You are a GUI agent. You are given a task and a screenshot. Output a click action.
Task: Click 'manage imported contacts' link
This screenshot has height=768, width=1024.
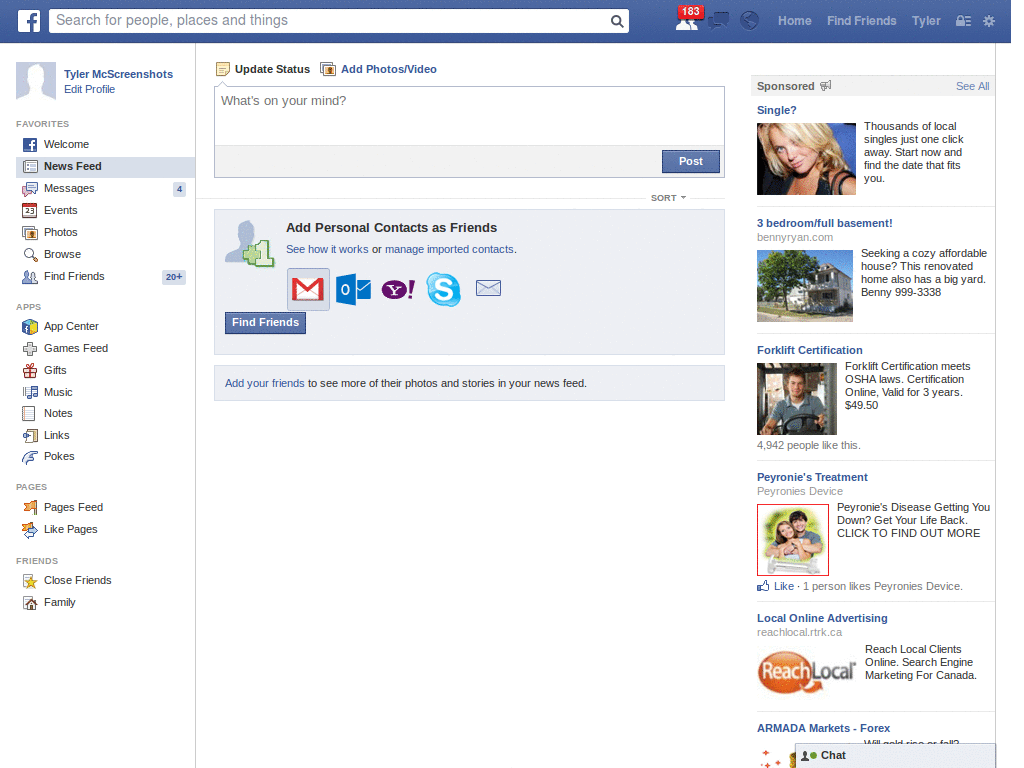tap(449, 249)
